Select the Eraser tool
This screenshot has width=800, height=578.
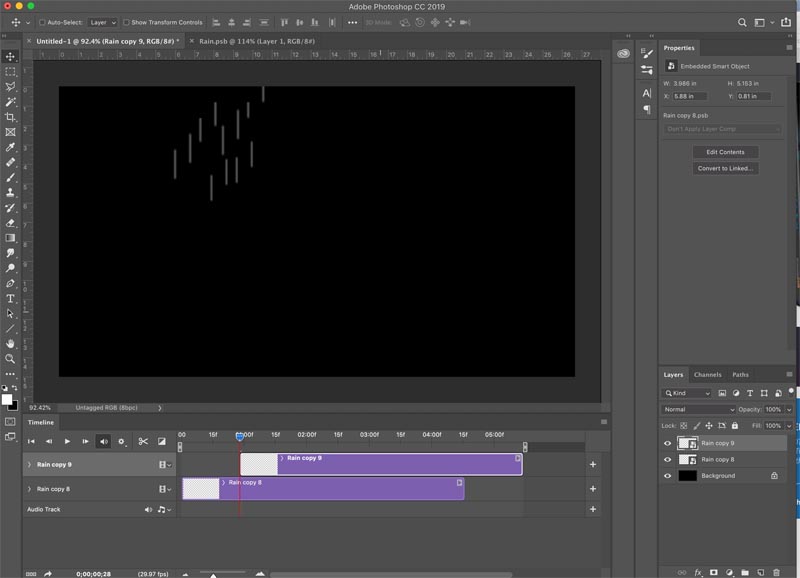point(10,223)
